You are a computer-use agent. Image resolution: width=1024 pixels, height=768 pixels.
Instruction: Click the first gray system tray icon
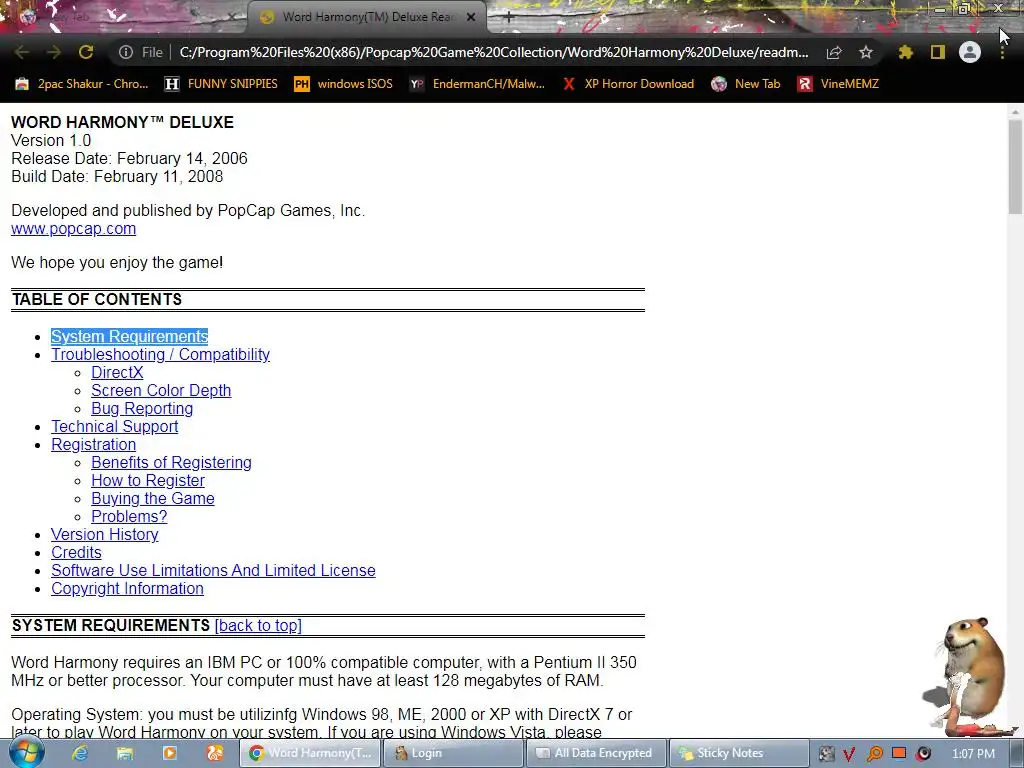point(826,754)
